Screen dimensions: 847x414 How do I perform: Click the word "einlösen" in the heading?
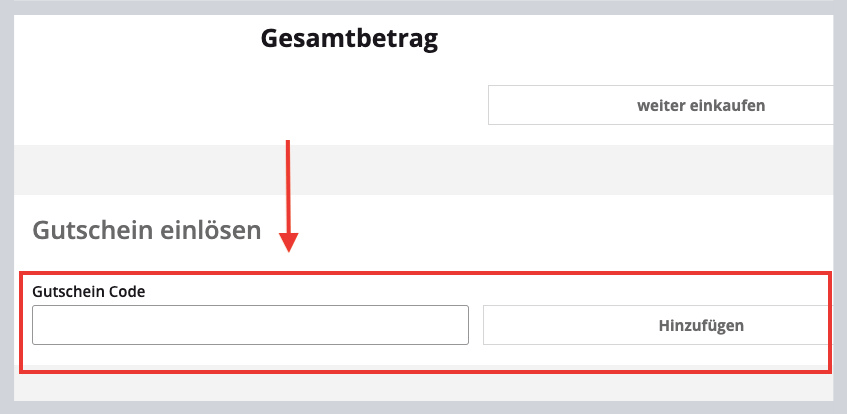[211, 231]
